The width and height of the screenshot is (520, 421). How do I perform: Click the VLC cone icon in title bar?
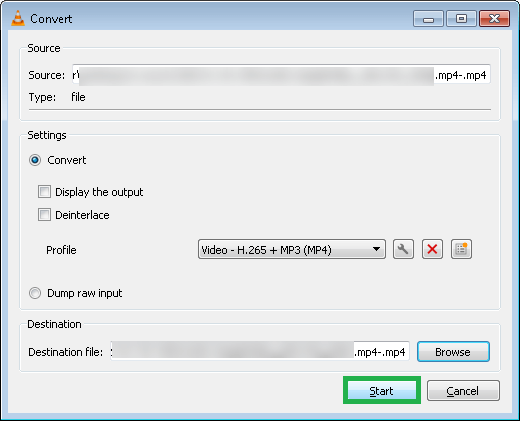tap(18, 18)
